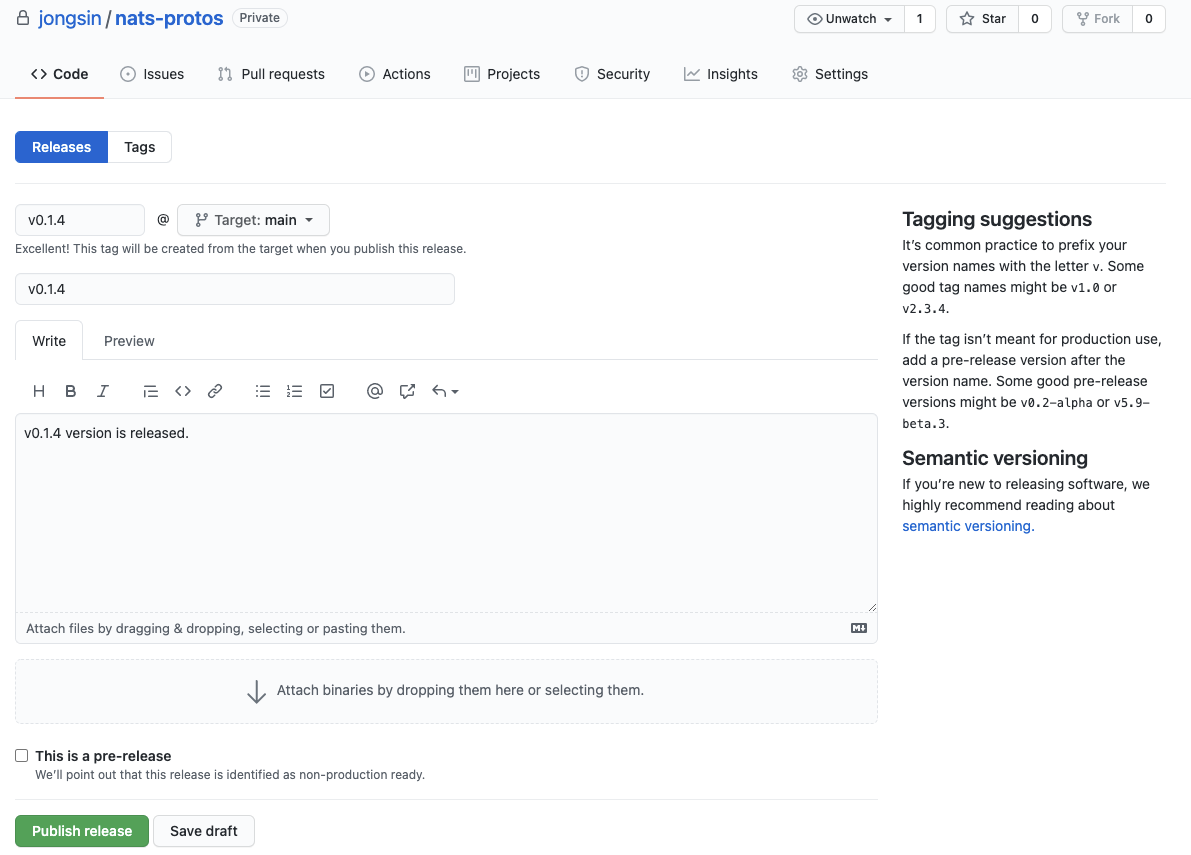Open the Security tab

612,74
